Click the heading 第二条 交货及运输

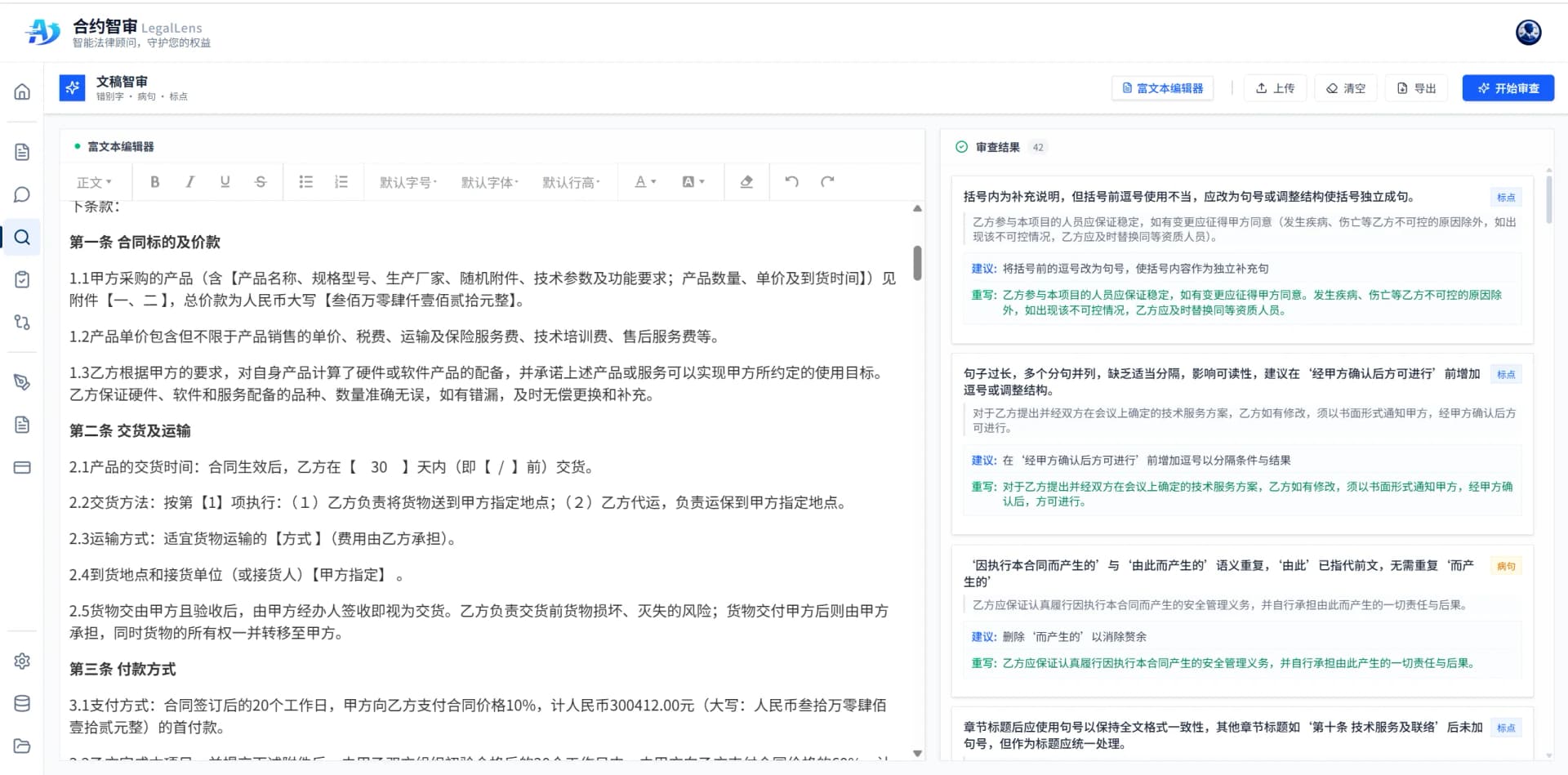click(x=130, y=431)
